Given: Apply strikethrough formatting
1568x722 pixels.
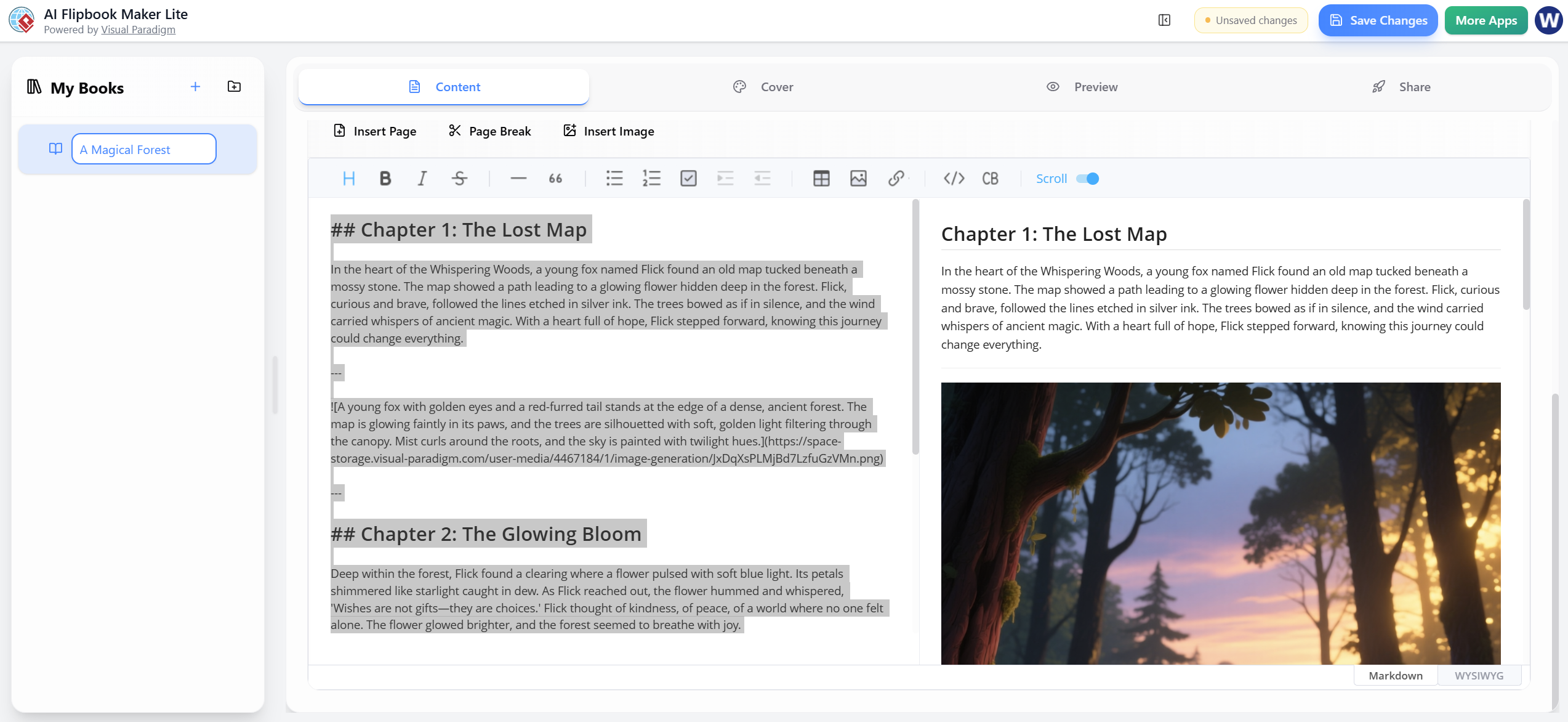Looking at the screenshot, I should coord(459,178).
